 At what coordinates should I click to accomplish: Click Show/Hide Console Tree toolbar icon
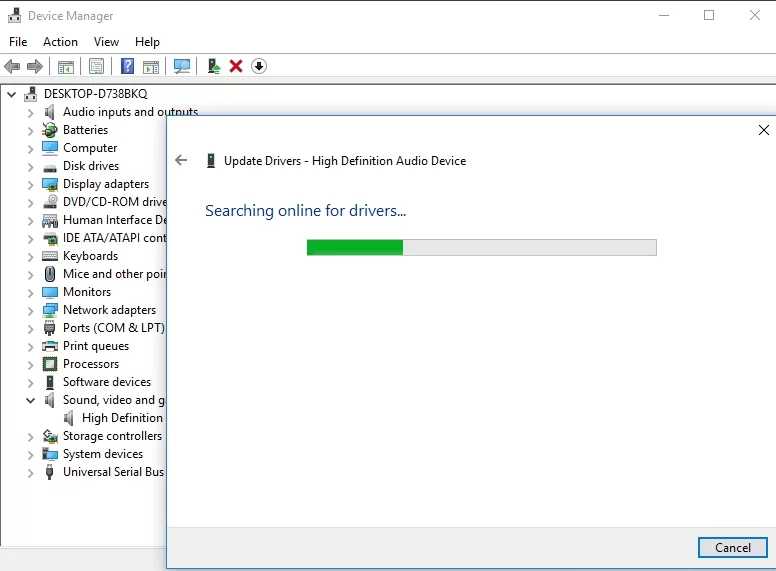coord(66,66)
